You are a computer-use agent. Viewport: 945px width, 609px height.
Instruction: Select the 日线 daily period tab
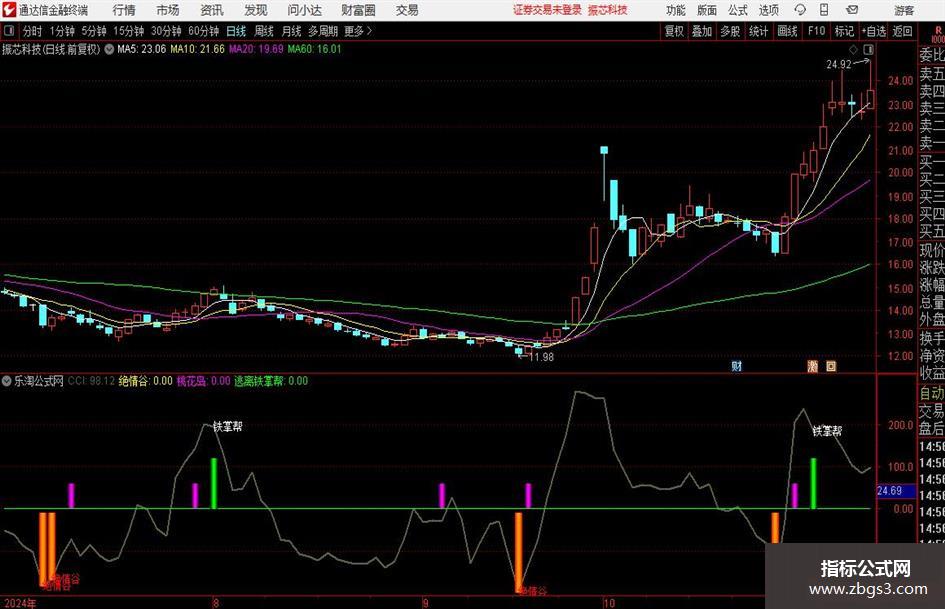pyautogui.click(x=236, y=31)
